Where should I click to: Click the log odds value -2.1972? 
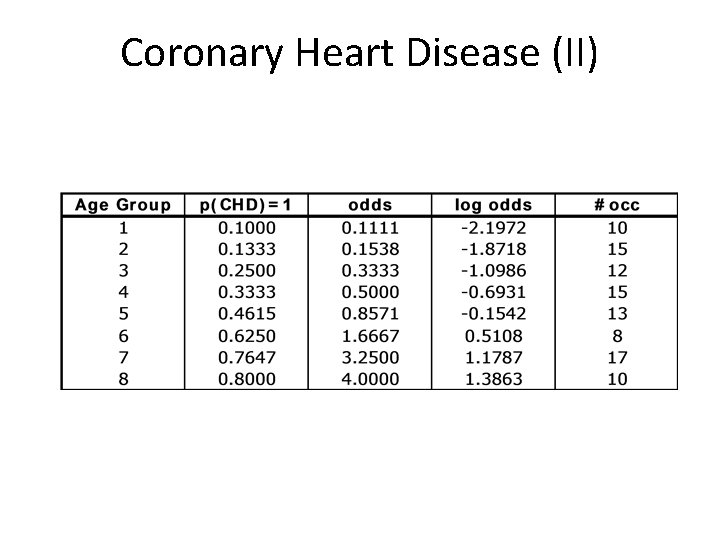pos(493,227)
